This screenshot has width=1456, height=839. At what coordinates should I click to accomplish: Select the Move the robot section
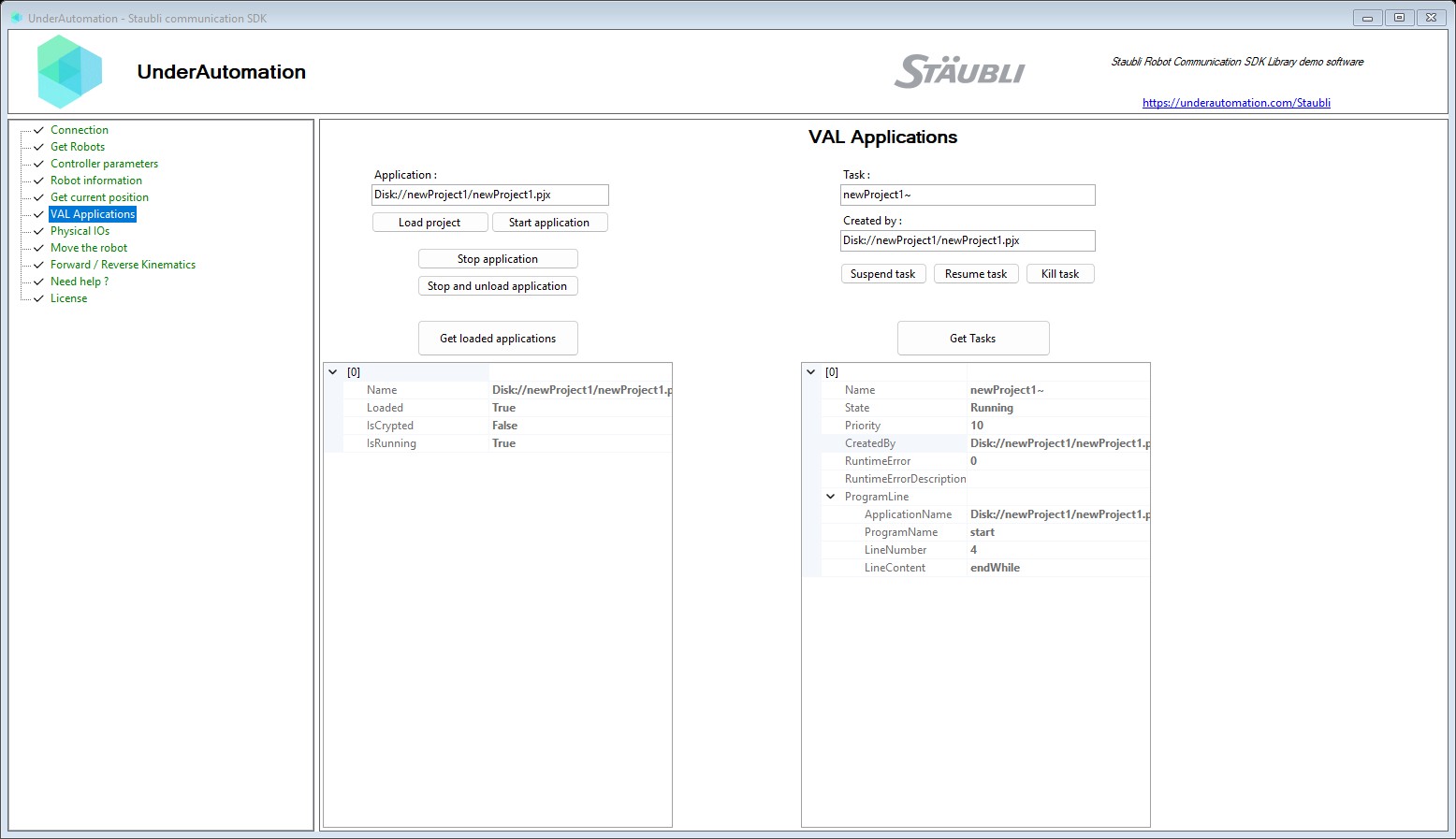[89, 247]
